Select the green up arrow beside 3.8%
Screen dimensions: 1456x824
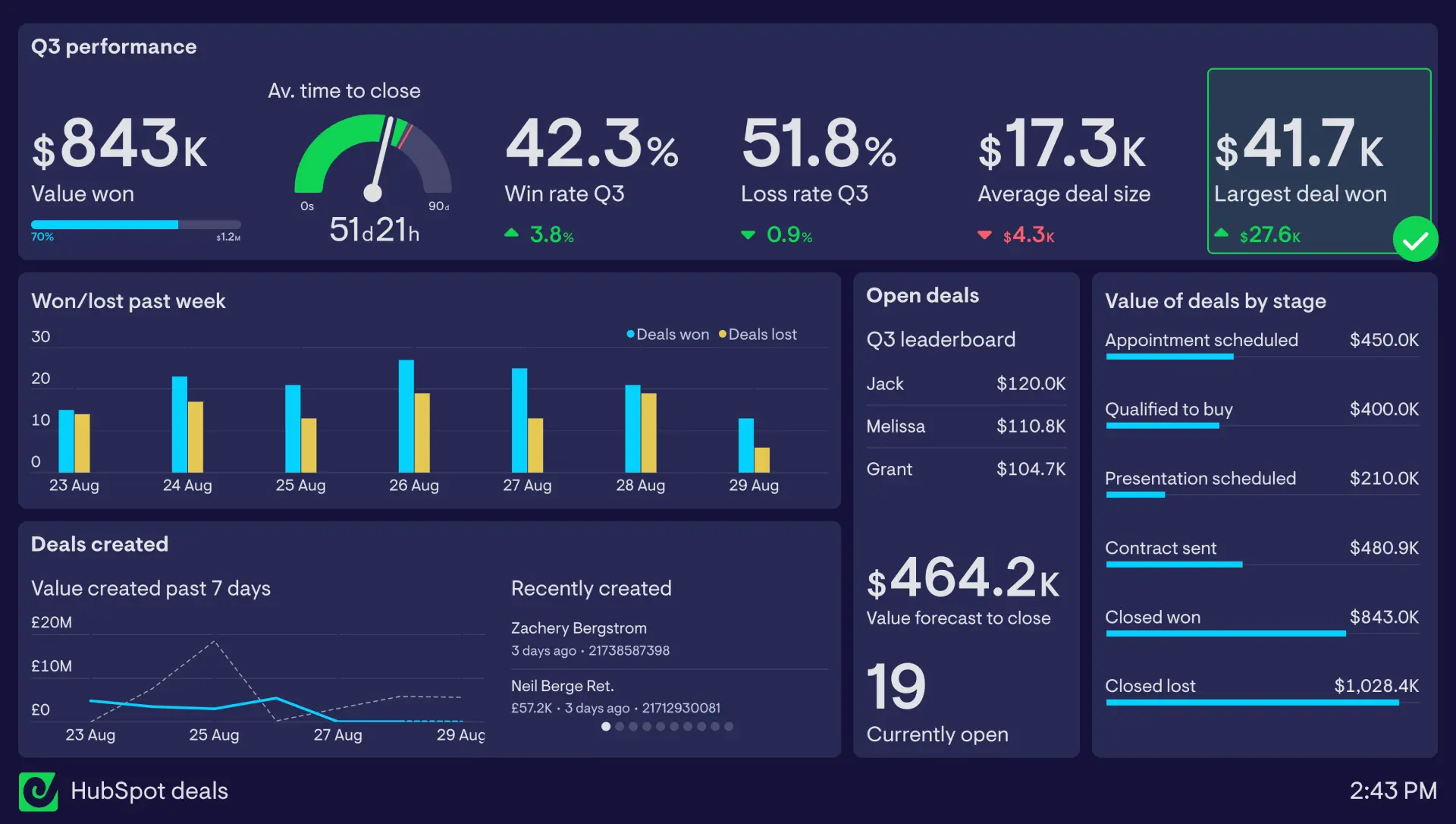point(513,234)
